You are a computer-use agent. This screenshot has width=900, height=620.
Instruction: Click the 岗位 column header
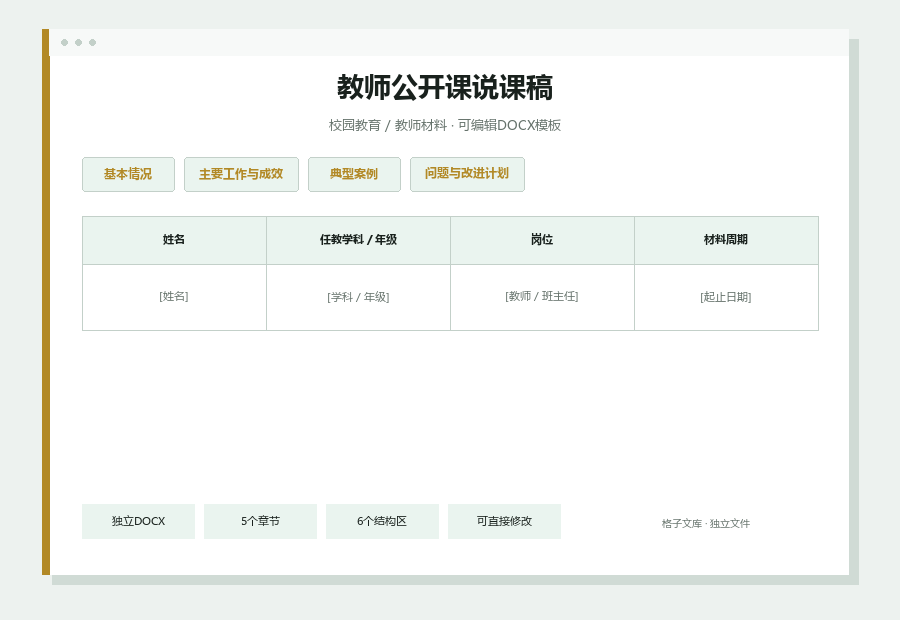point(542,241)
